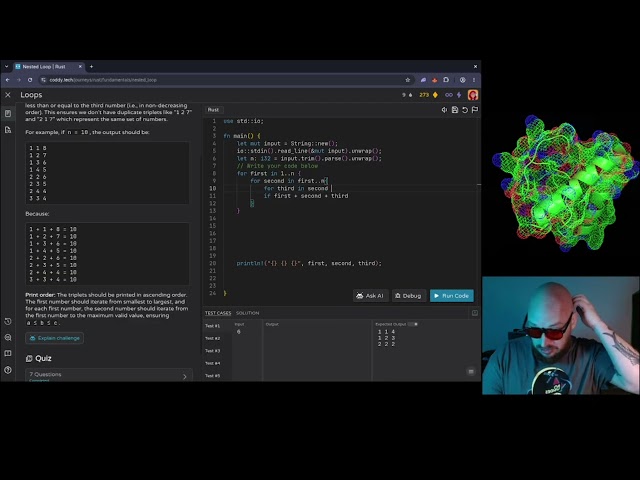Go back with the browser back arrow
The image size is (640, 480).
(8, 80)
